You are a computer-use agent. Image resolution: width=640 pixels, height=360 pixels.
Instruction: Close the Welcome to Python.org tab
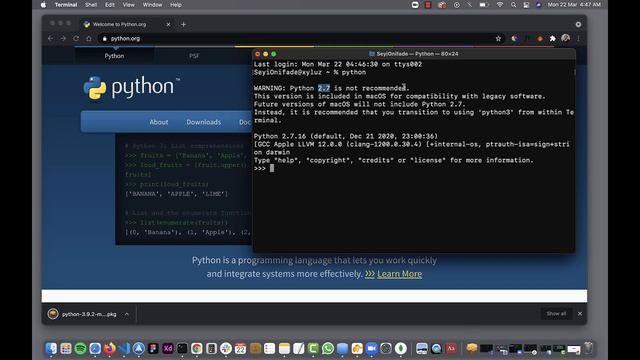click(168, 24)
